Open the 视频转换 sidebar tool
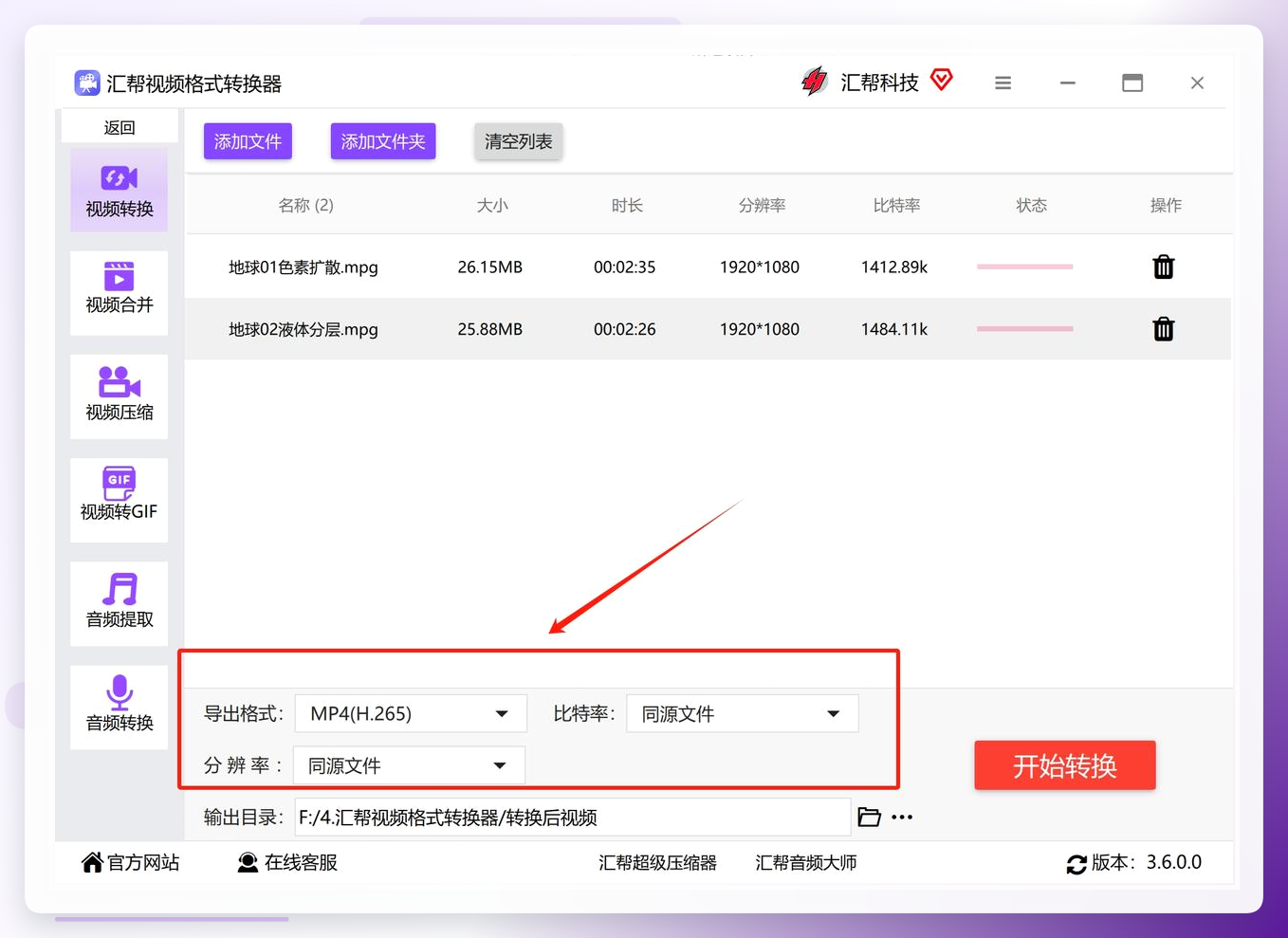This screenshot has height=938, width=1288. (x=119, y=191)
